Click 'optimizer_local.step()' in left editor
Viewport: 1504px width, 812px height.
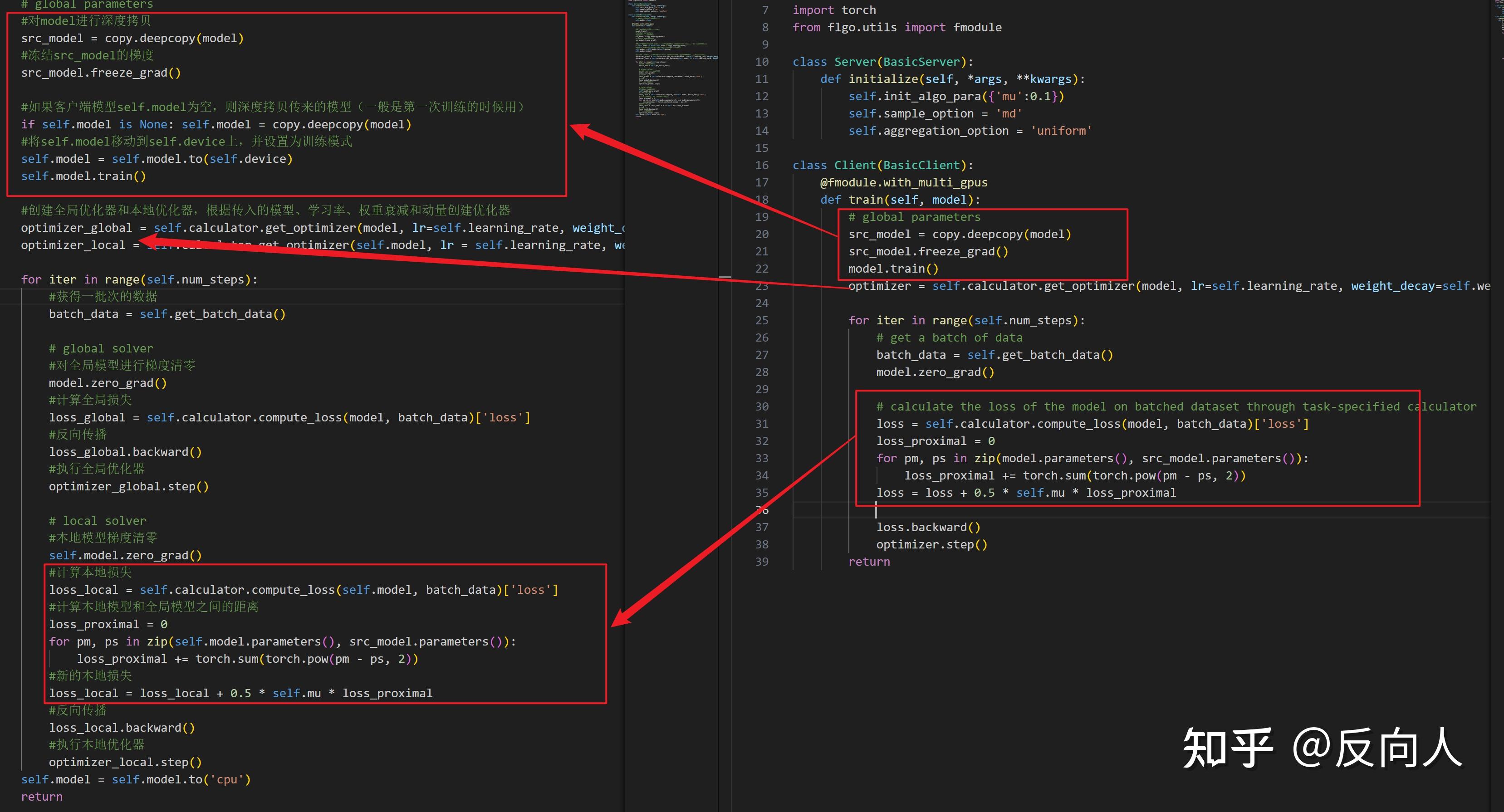point(125,762)
